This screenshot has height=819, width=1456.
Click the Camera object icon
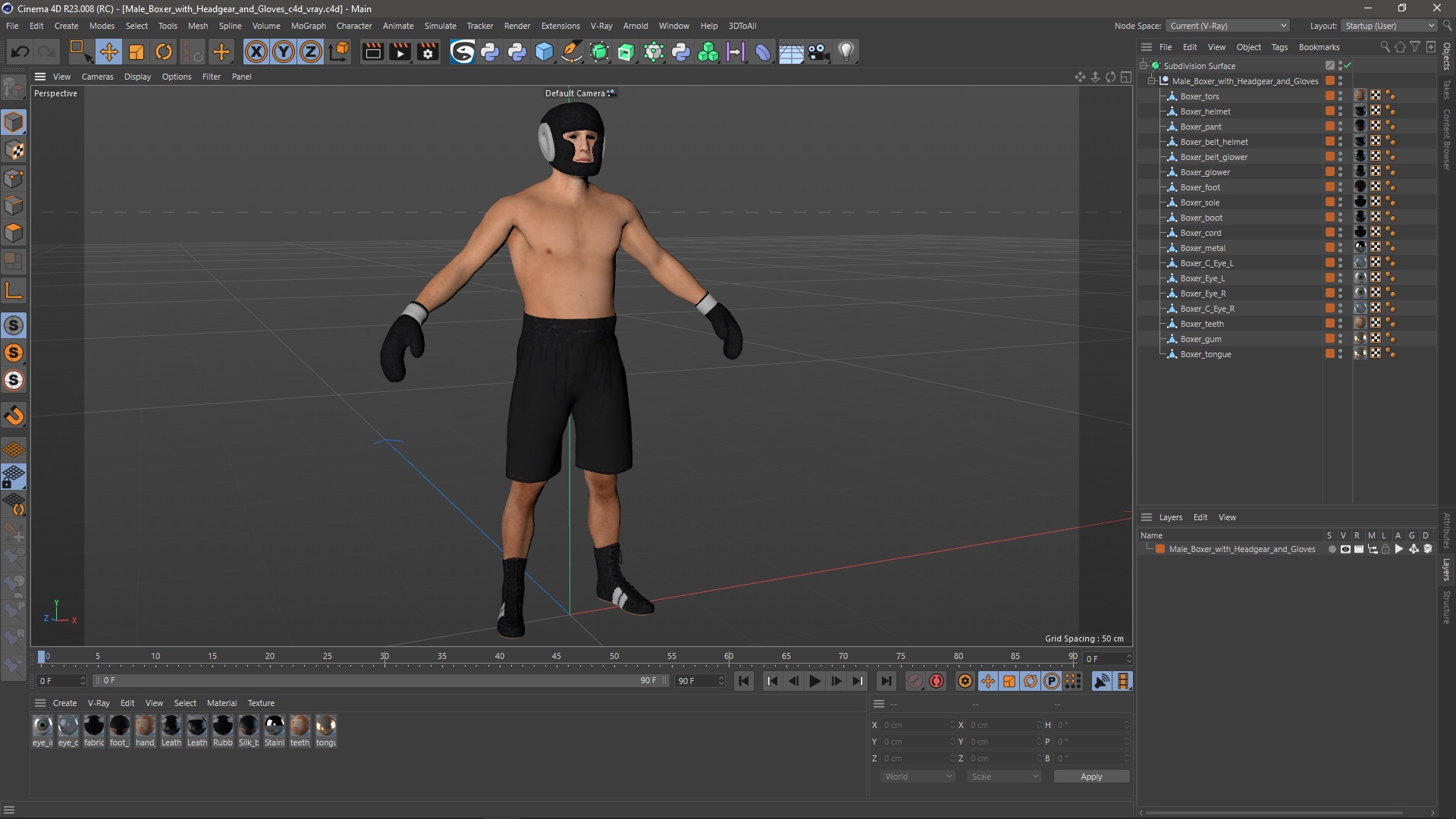(x=818, y=52)
